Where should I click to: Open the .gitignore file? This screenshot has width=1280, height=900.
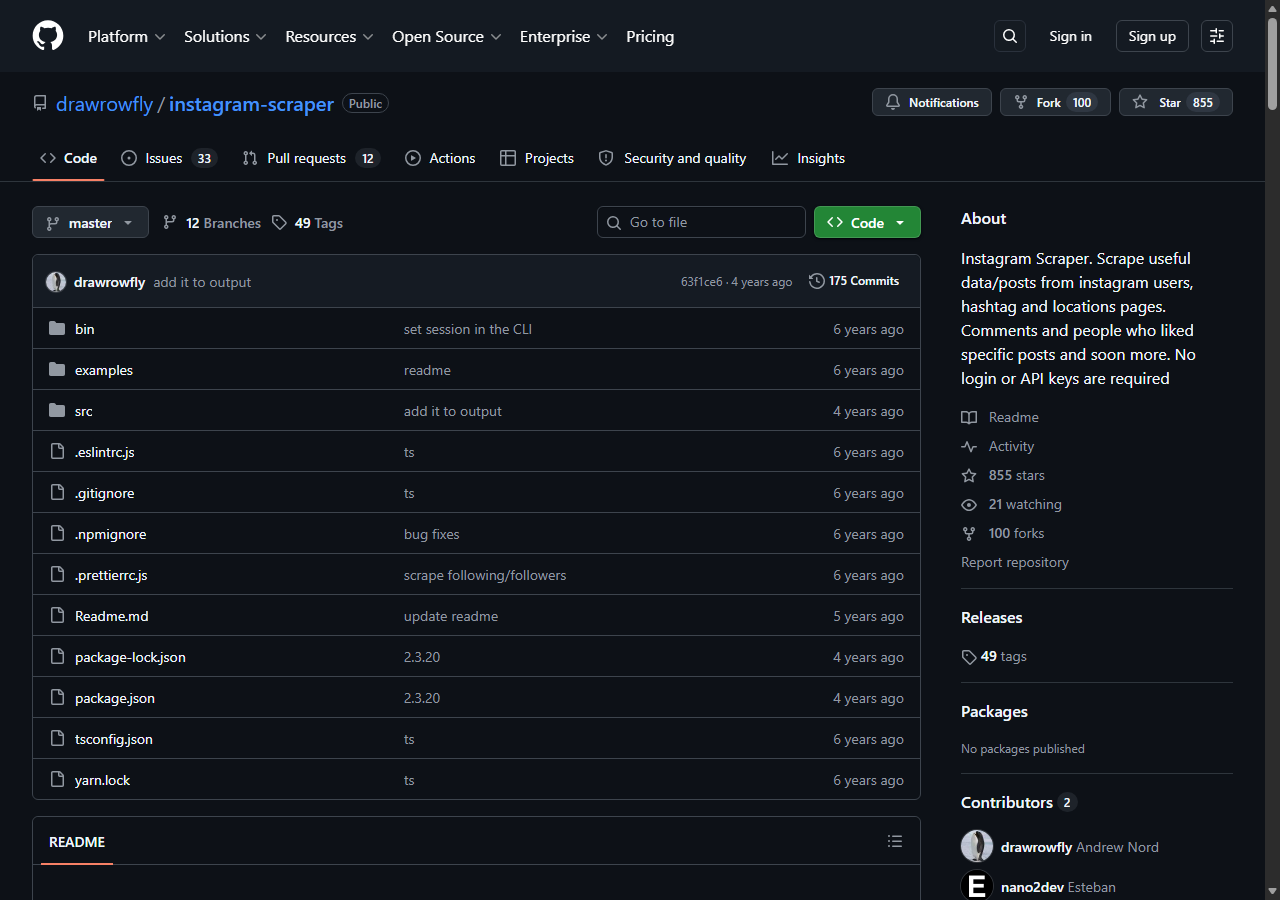pos(104,493)
